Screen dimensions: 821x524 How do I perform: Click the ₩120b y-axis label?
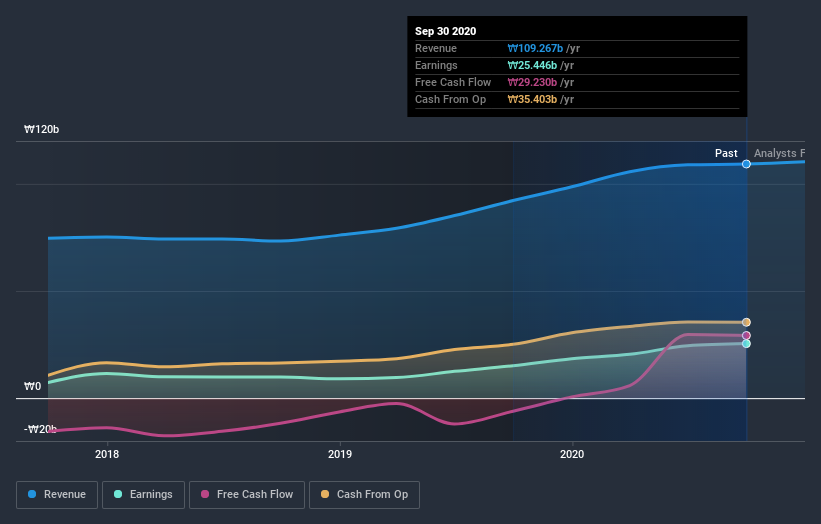(x=41, y=129)
